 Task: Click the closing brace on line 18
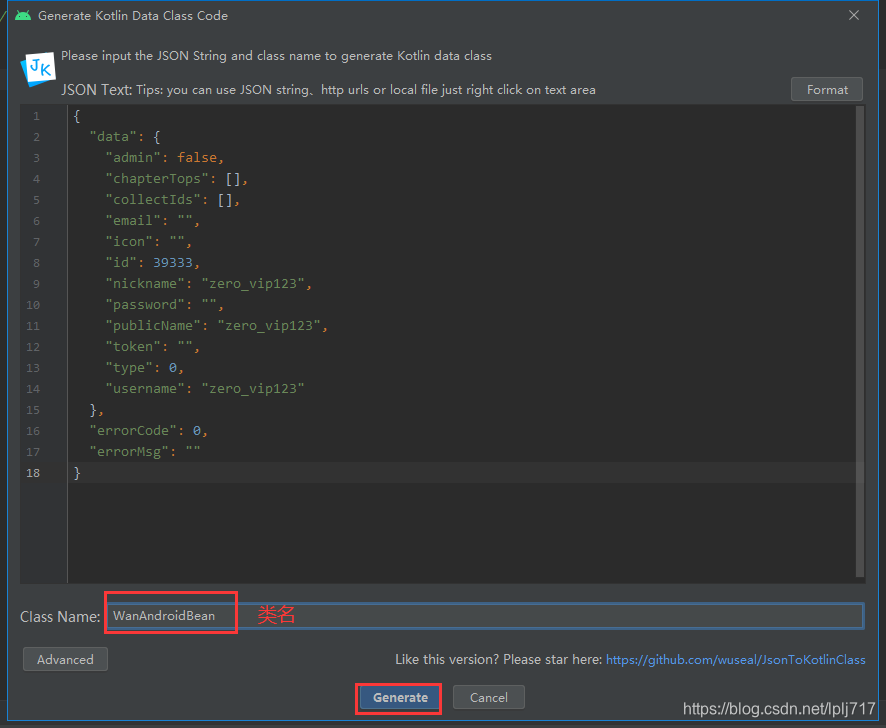(x=77, y=473)
